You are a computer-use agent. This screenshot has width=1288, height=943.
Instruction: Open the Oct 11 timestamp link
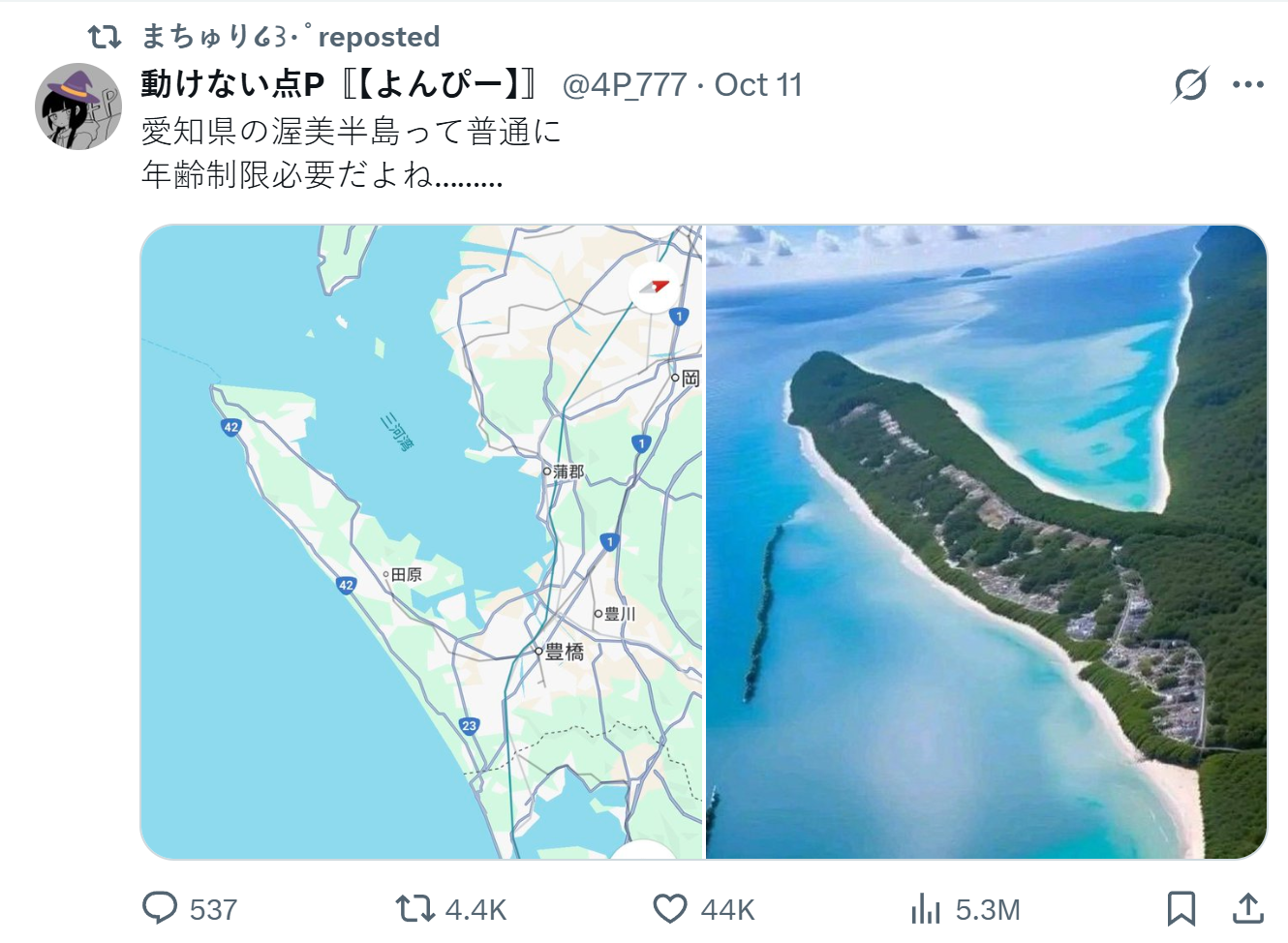(758, 85)
